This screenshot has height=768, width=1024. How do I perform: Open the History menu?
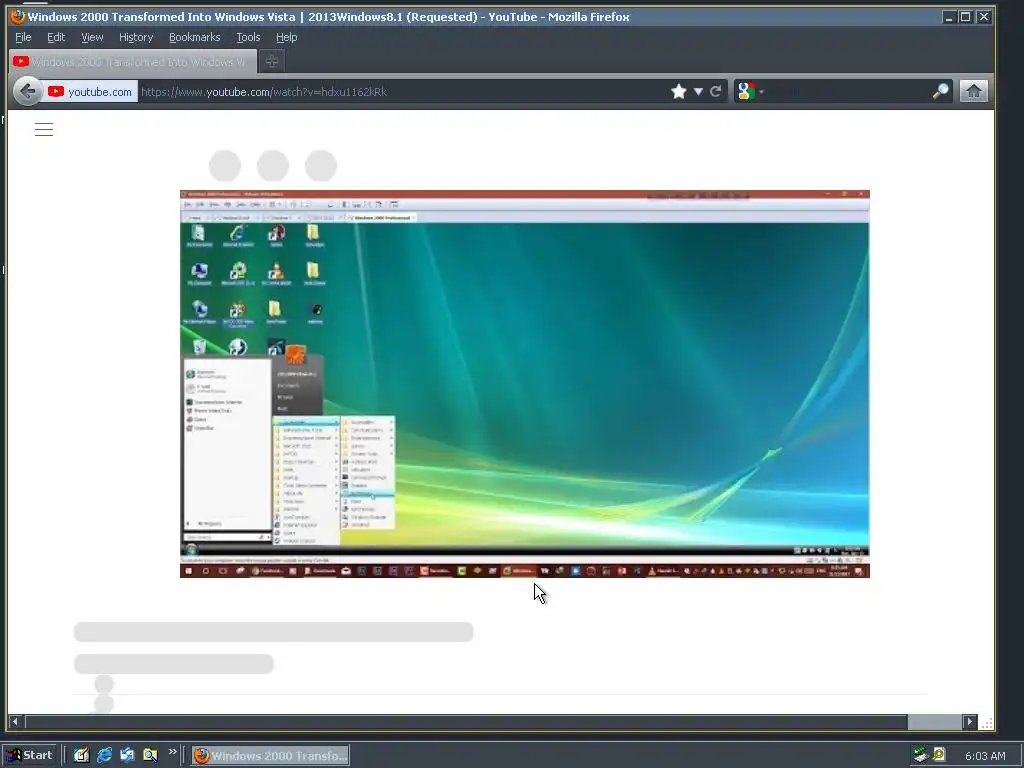pos(136,37)
